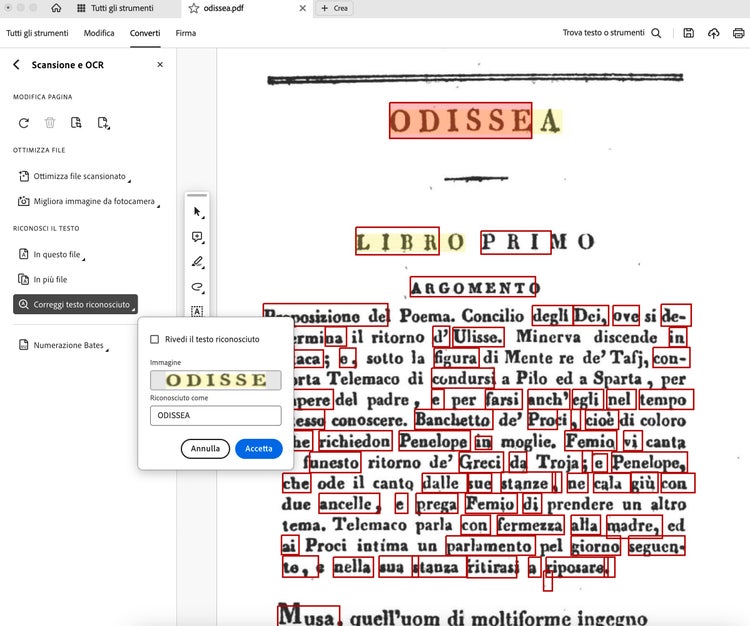Click the Trova testo o strumenti search
Viewport: 750px width, 626px height.
tap(604, 33)
